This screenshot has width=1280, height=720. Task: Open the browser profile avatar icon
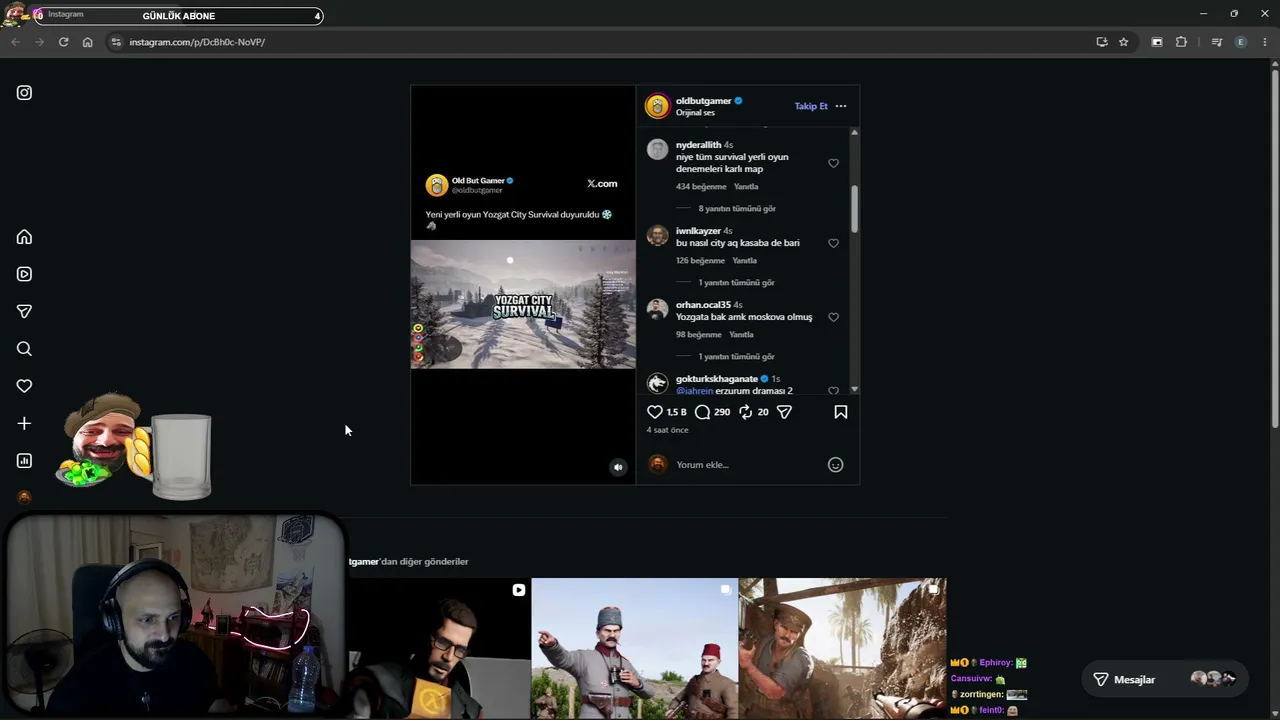tap(1241, 42)
